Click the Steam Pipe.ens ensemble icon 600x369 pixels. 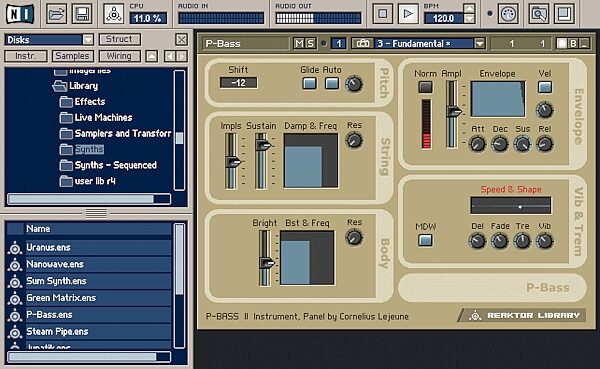15,332
